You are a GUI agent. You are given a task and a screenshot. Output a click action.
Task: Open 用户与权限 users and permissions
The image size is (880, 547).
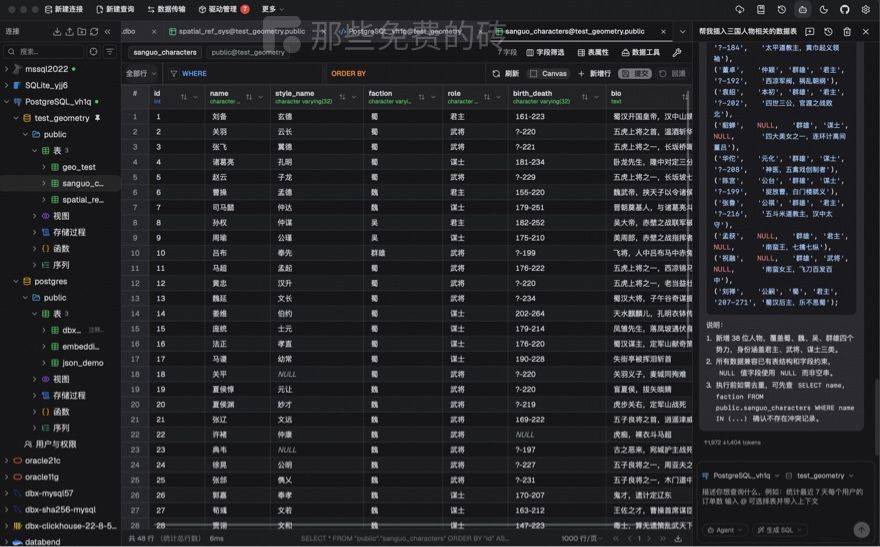point(50,444)
